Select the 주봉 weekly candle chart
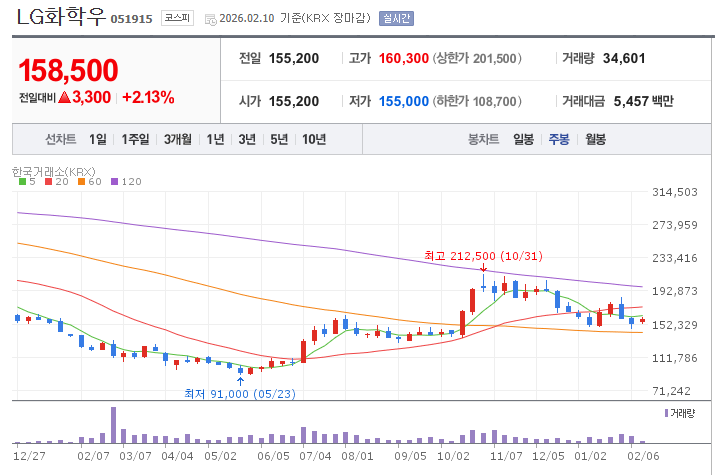715x475 pixels. click(559, 139)
